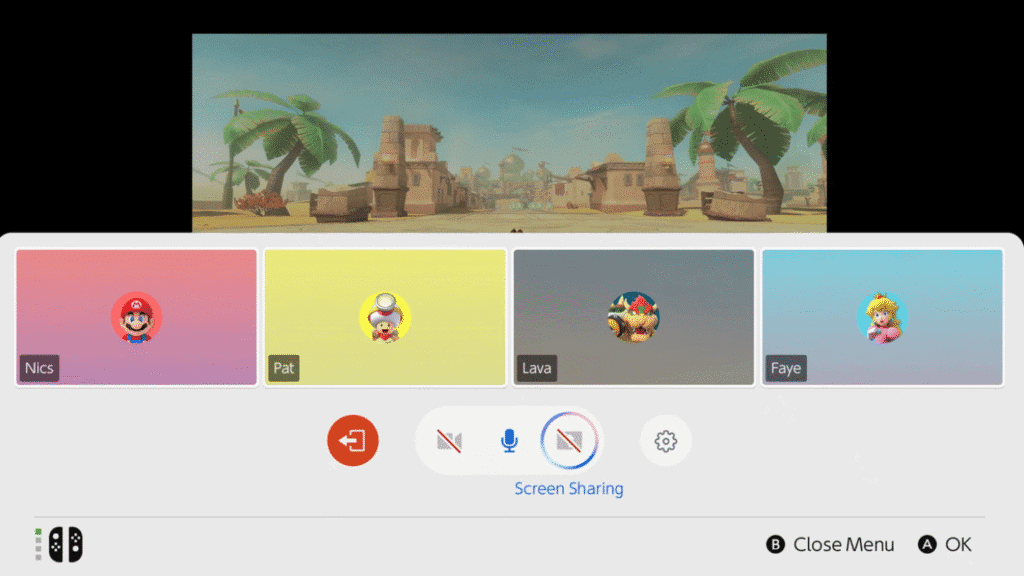Click the shared game screen preview
Screen dimensions: 1024x576
tap(509, 133)
